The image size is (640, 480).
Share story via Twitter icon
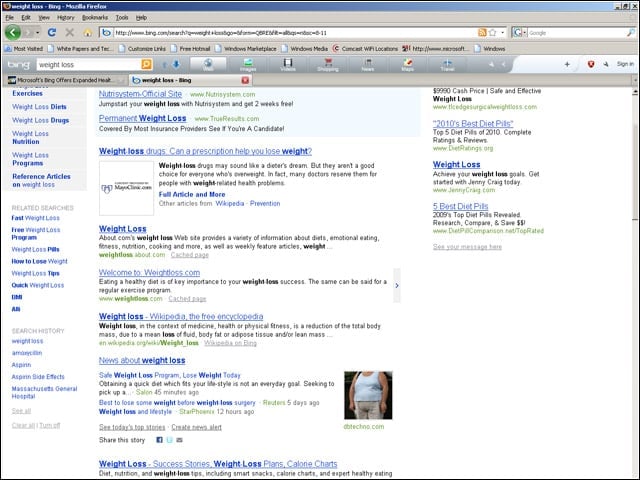[169, 440]
